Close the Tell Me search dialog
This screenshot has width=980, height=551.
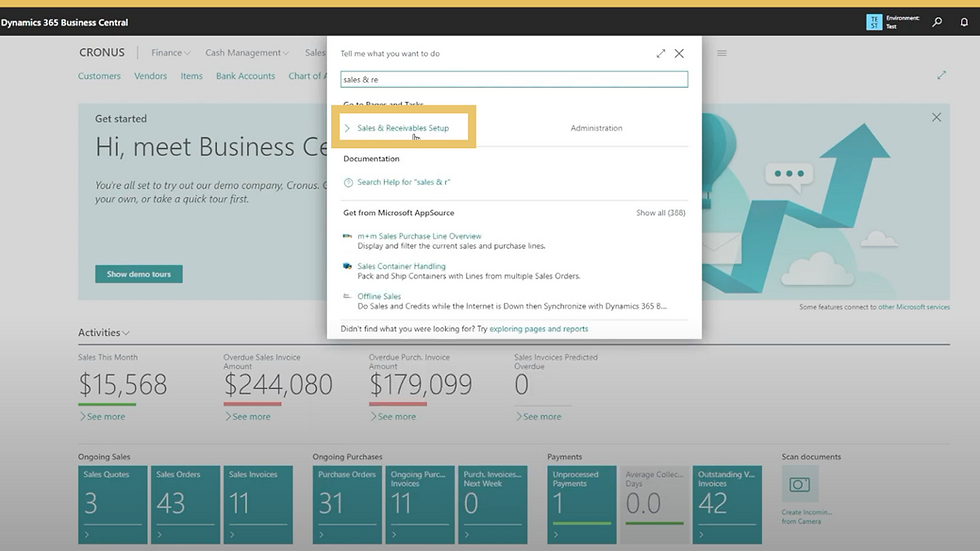679,54
